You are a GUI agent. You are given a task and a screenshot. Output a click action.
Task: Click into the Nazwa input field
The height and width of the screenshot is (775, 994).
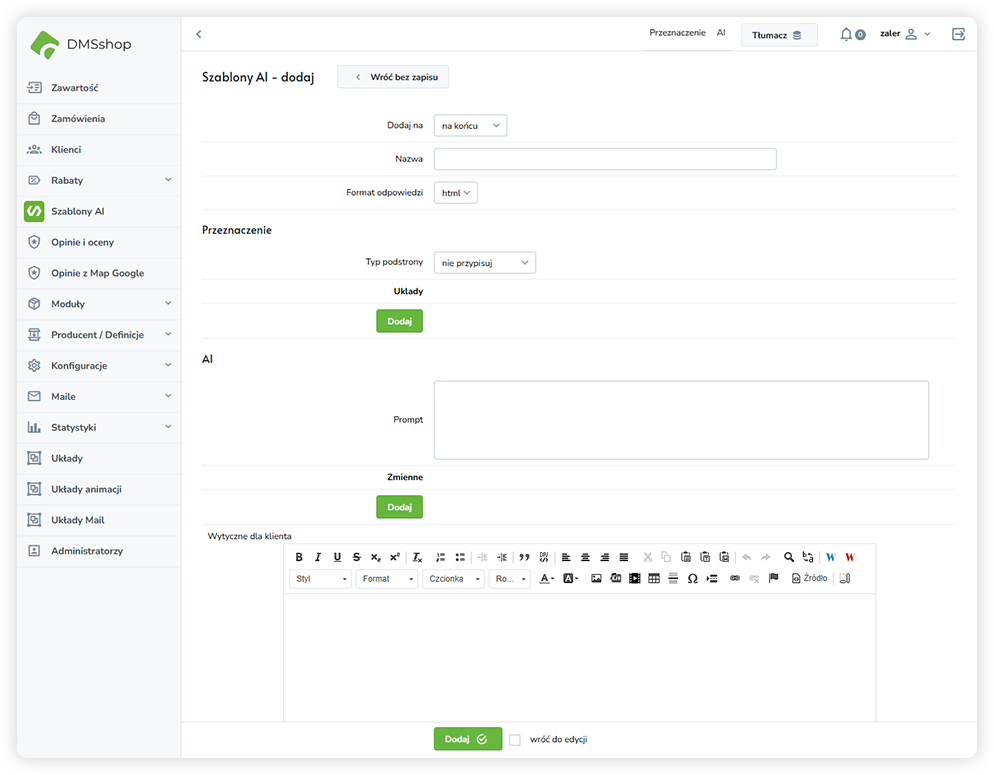[605, 159]
